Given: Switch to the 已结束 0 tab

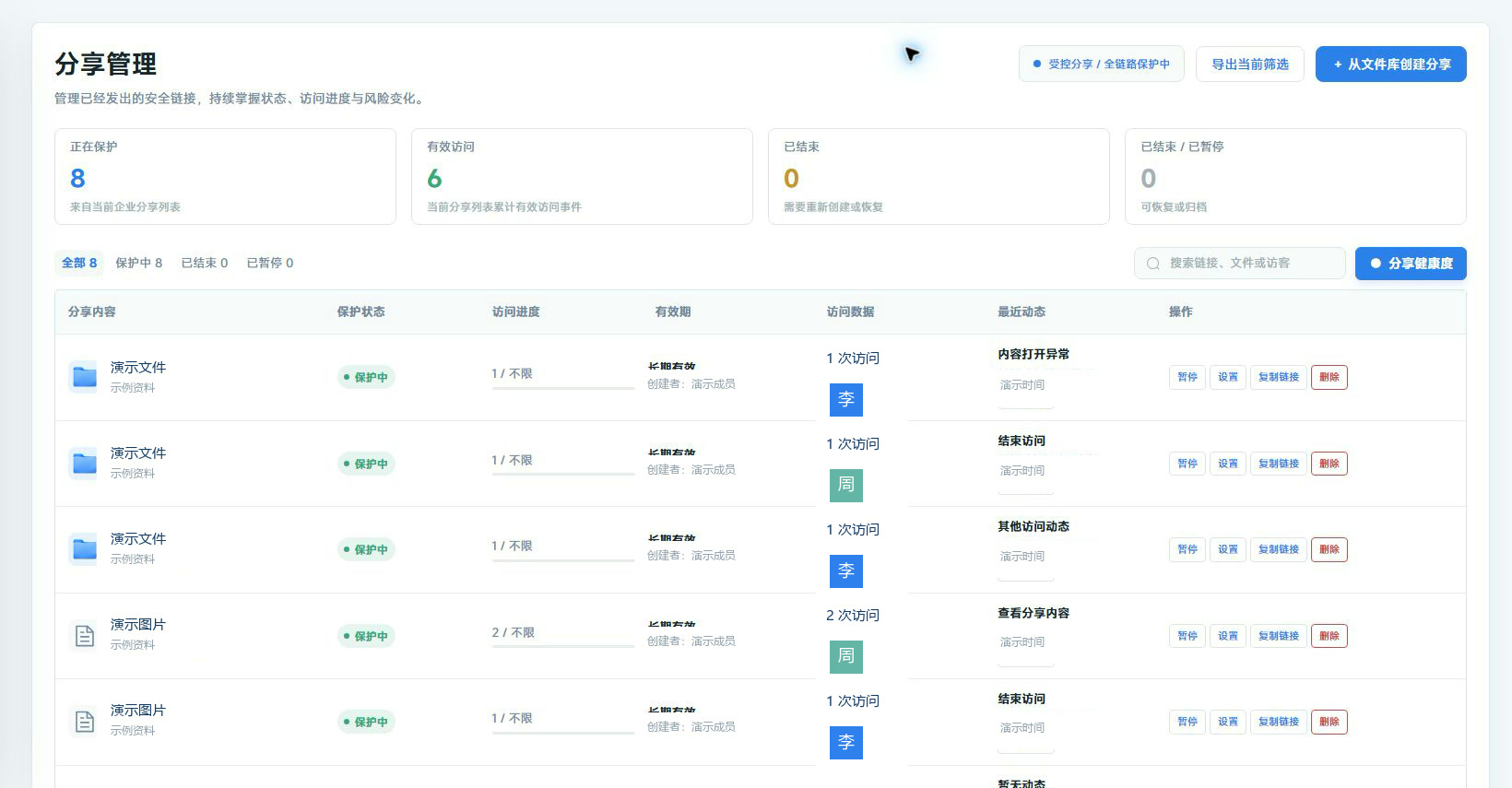Looking at the screenshot, I should (x=205, y=263).
